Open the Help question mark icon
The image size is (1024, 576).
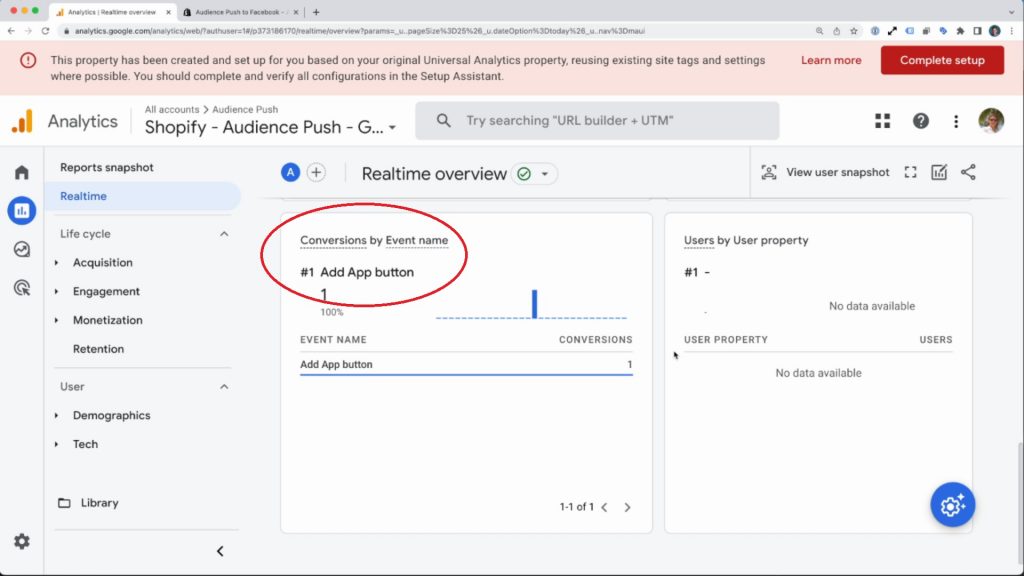point(921,121)
